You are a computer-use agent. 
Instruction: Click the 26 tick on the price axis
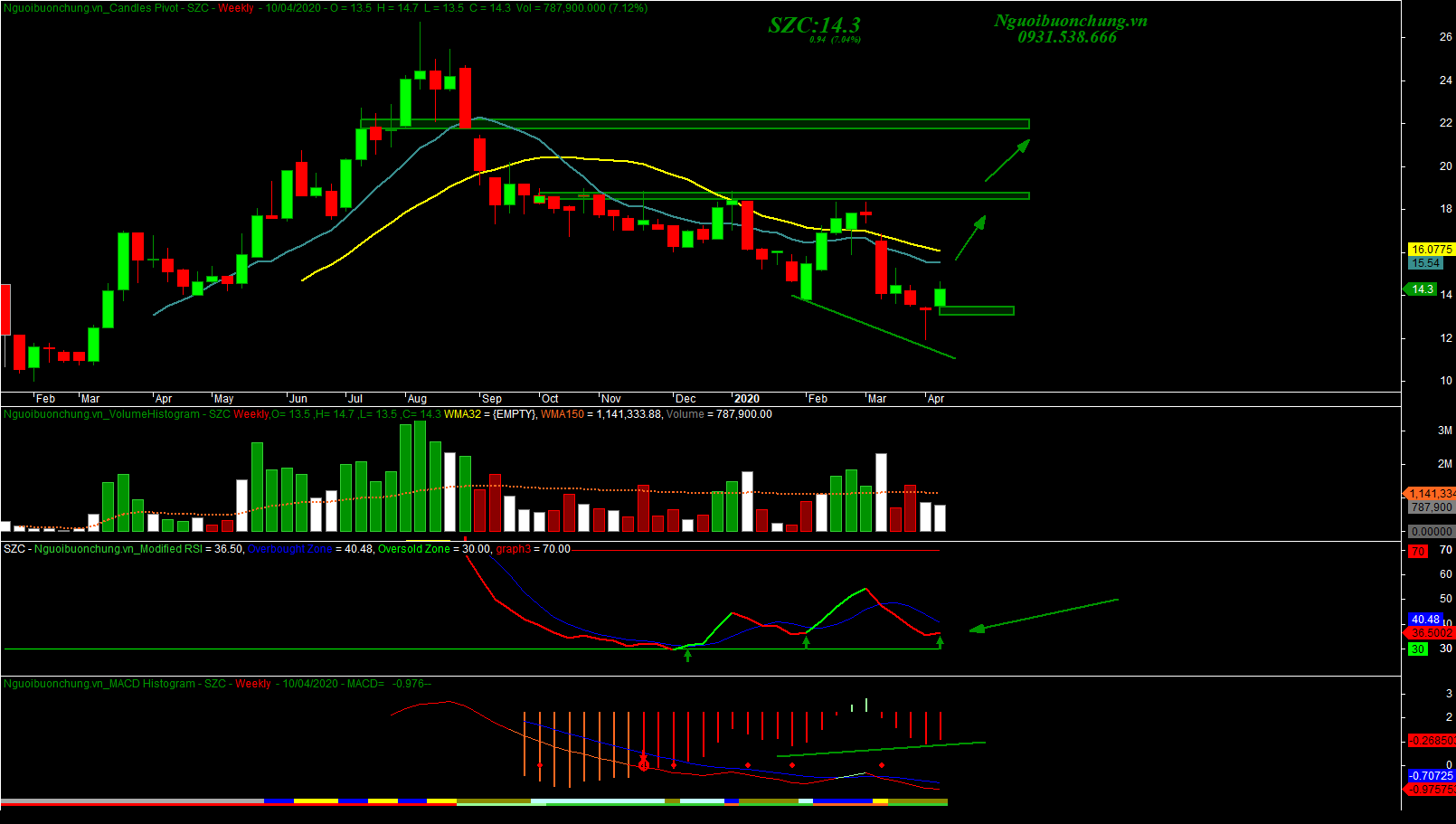coord(1446,37)
